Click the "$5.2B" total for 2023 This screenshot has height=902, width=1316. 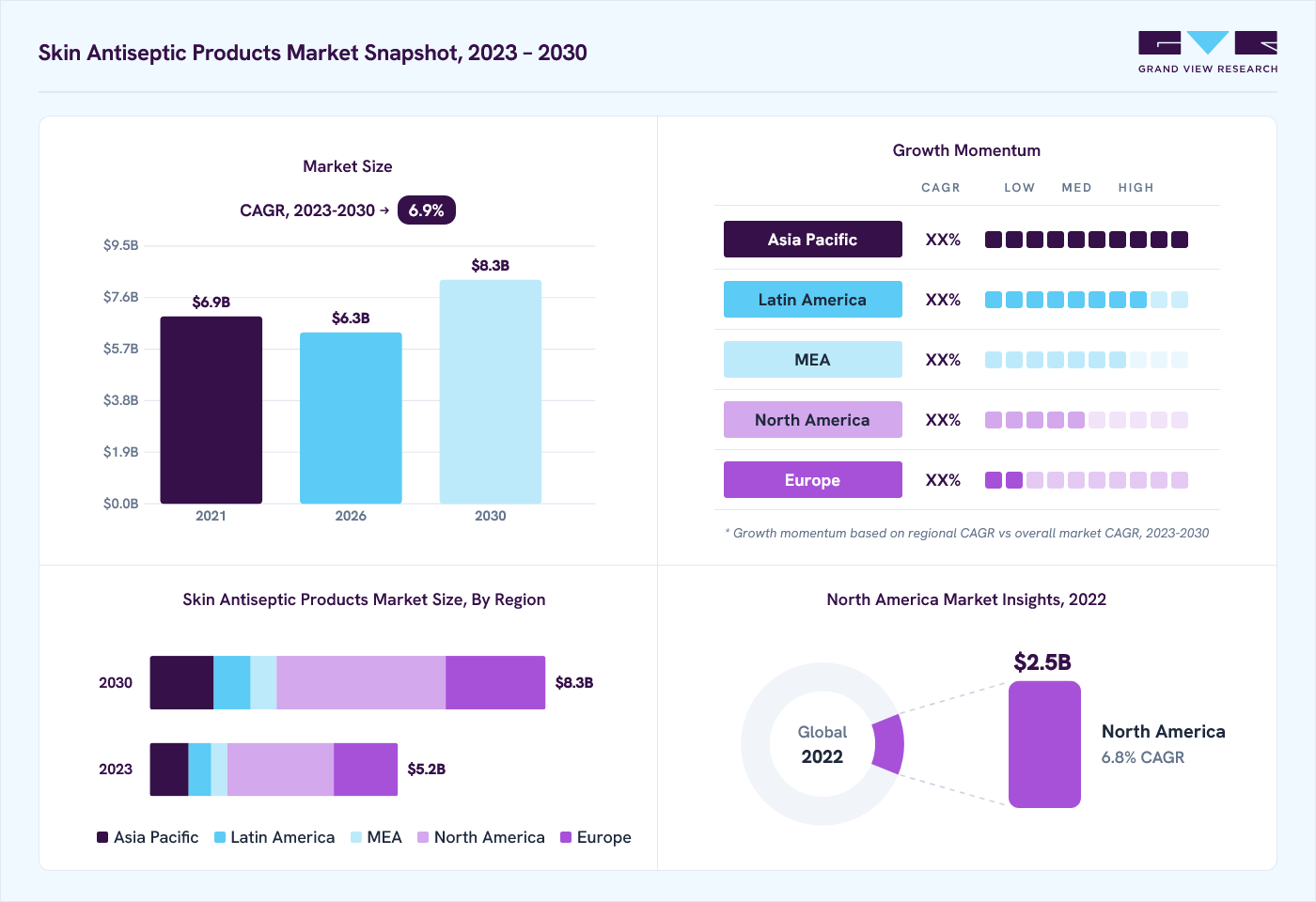click(x=427, y=770)
